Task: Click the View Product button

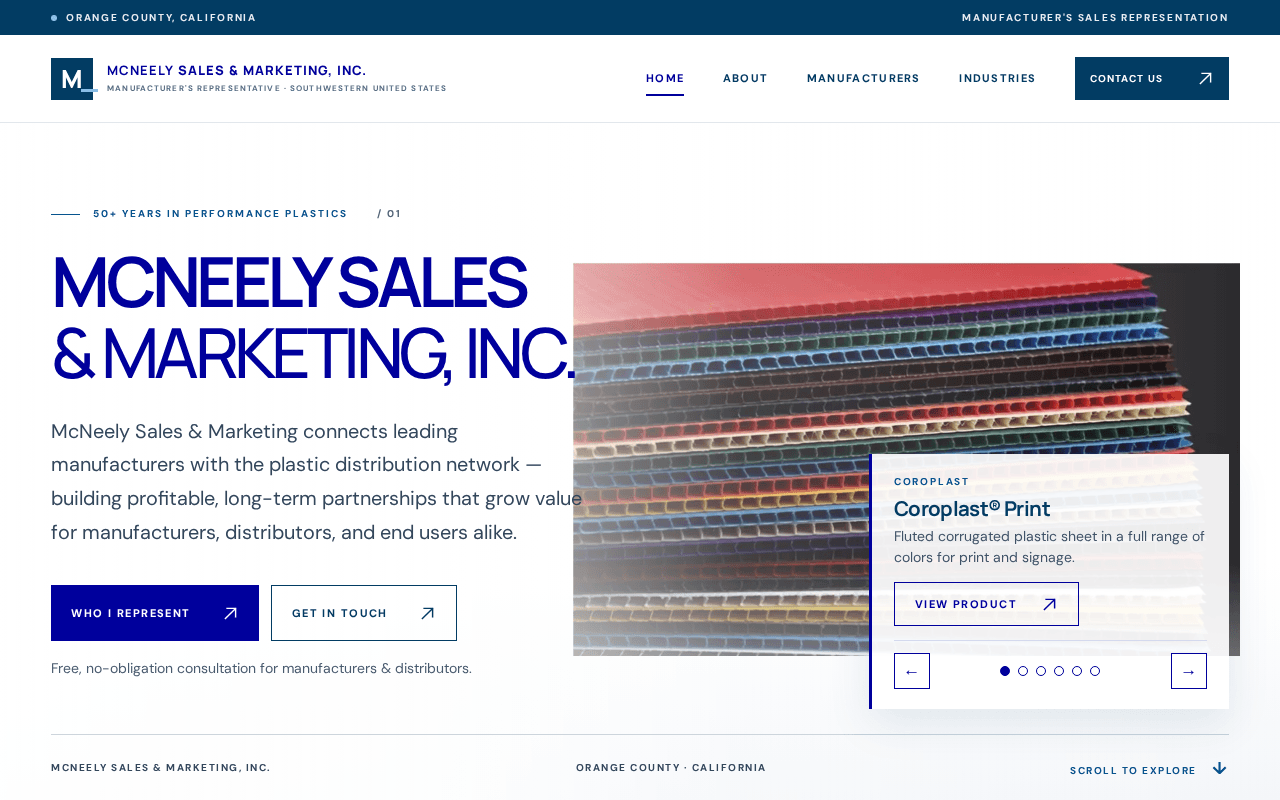Action: (986, 604)
